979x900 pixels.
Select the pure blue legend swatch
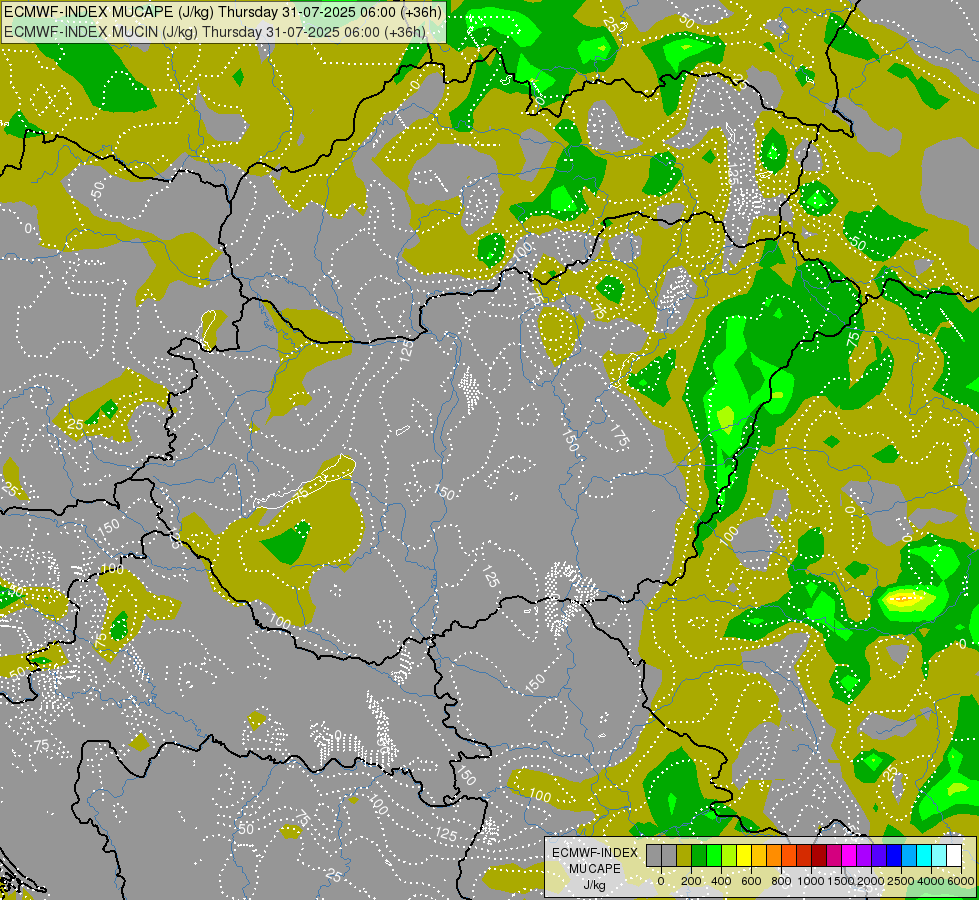(x=895, y=855)
